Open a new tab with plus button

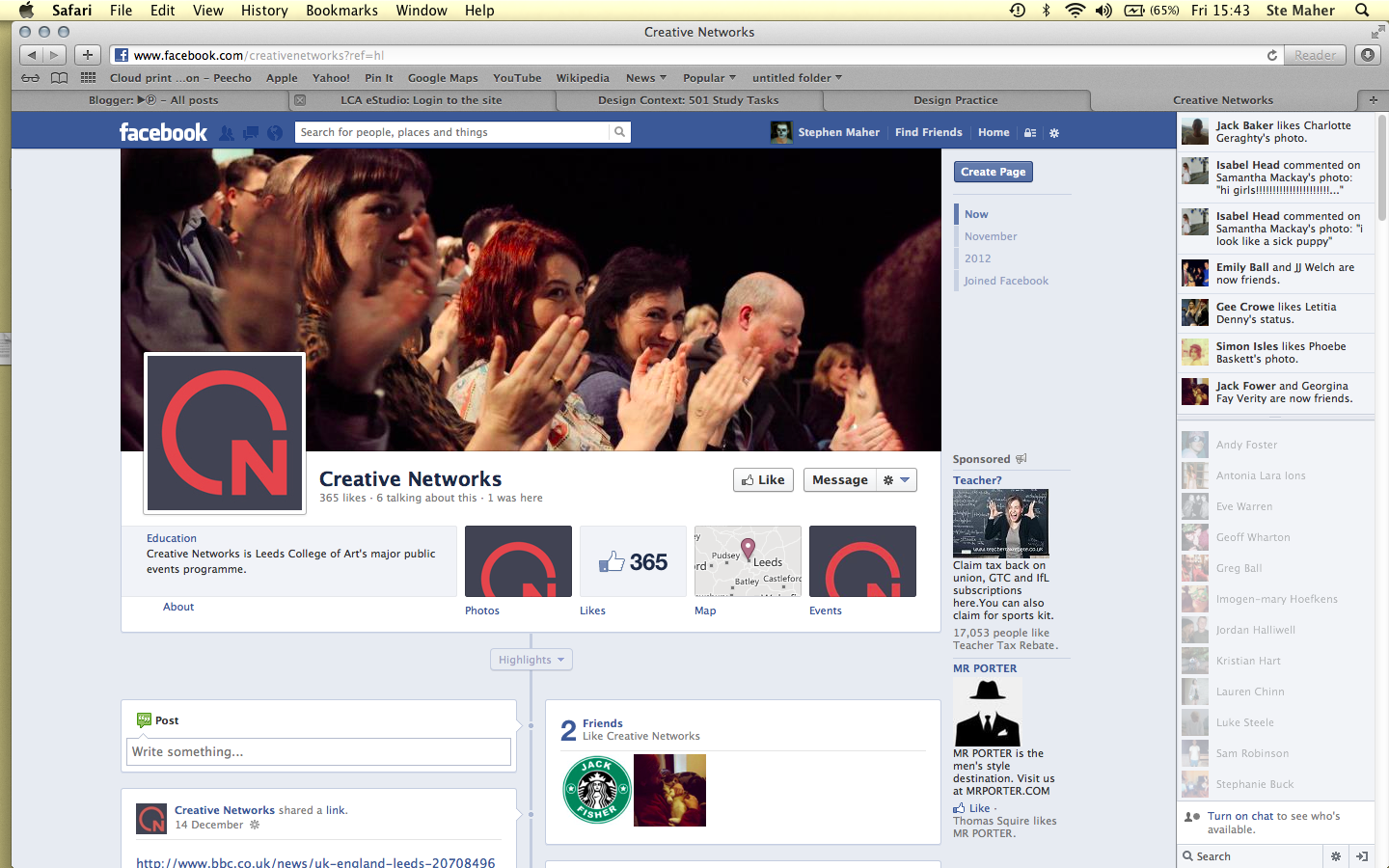1373,99
